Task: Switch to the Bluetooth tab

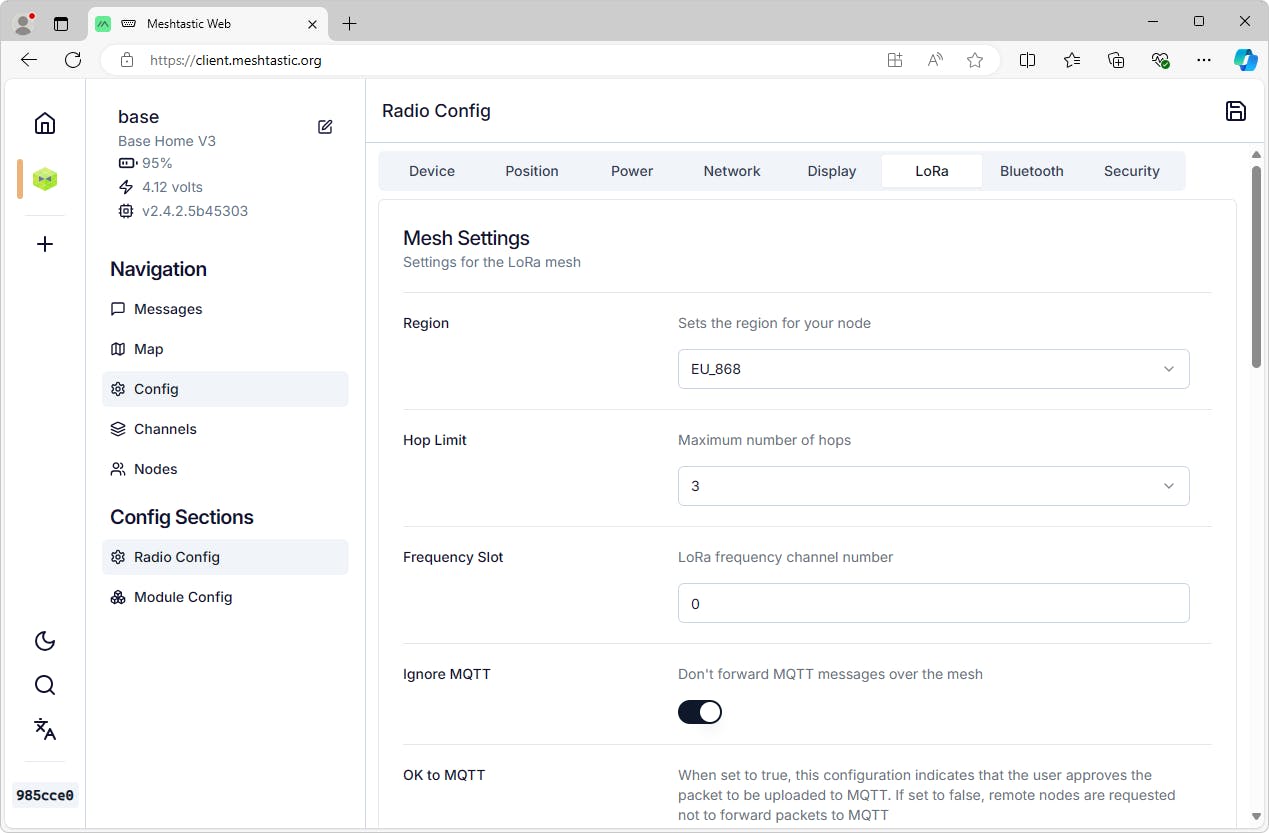Action: point(1031,171)
